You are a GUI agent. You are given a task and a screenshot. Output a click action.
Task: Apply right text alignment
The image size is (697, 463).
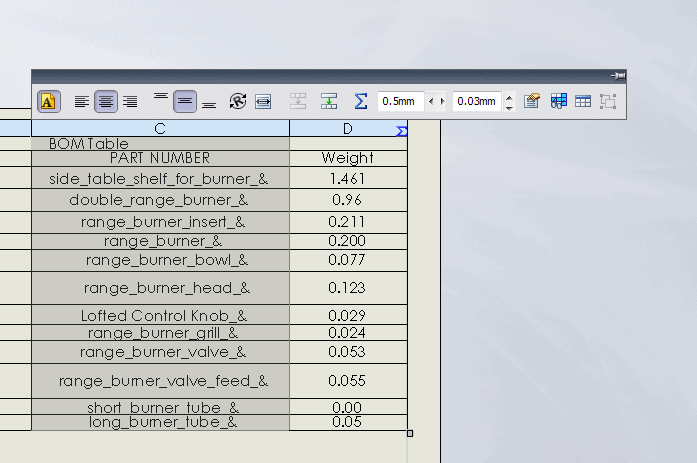click(130, 101)
